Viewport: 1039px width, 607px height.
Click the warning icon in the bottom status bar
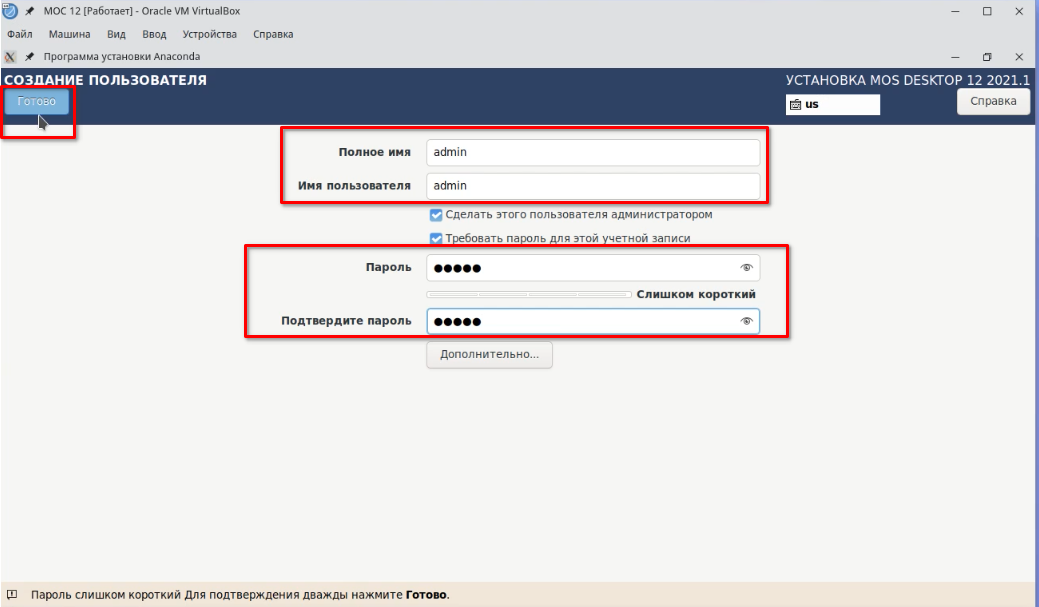pos(12,594)
